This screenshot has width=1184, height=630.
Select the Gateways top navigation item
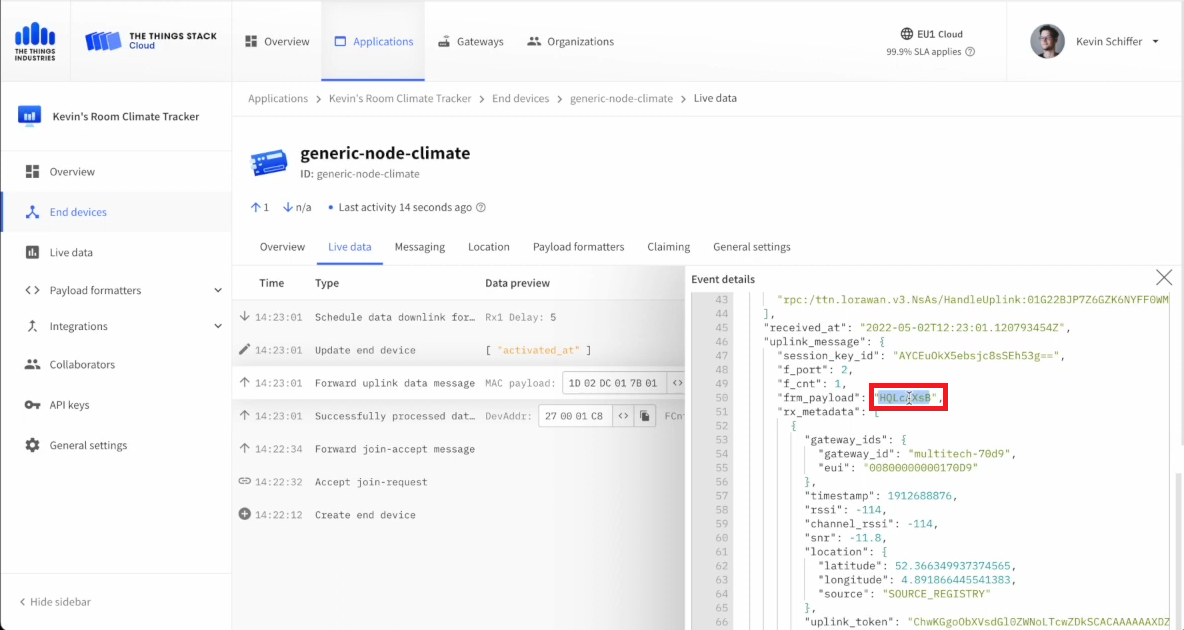pyautogui.click(x=470, y=42)
